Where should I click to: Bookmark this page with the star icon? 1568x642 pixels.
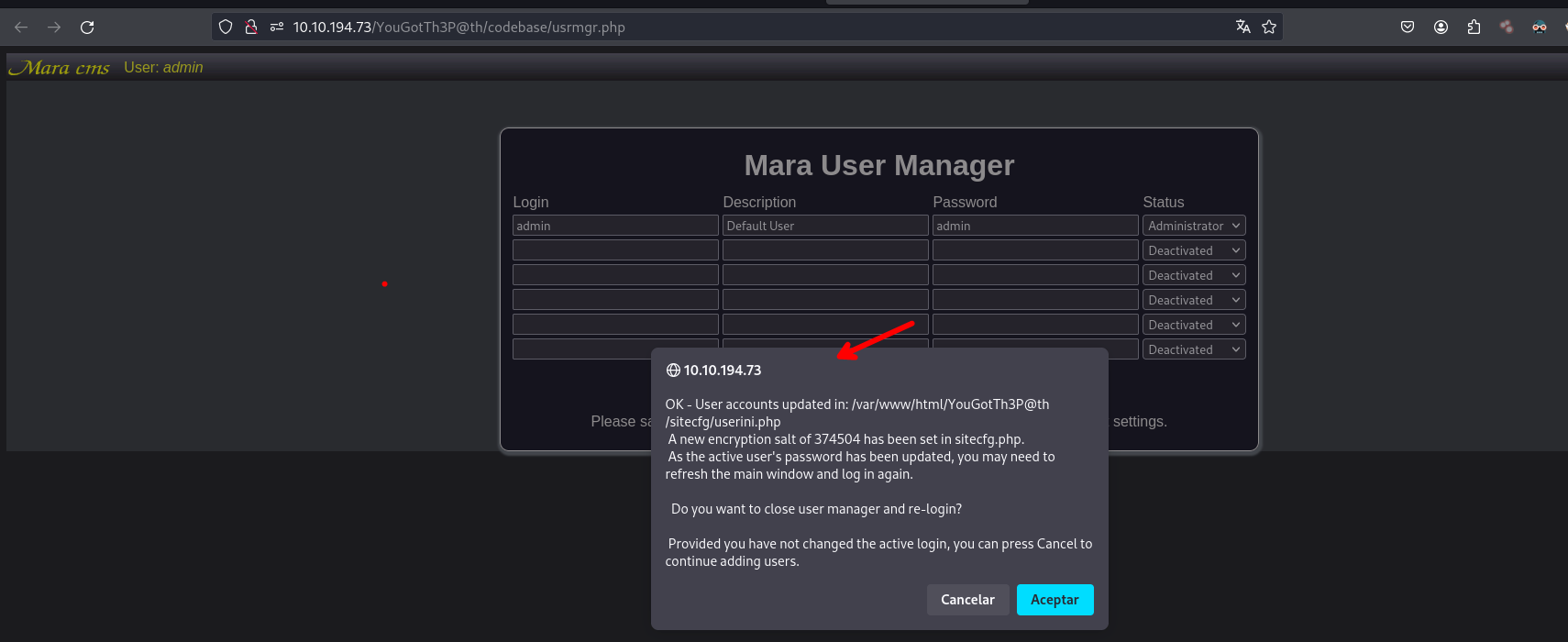(x=1269, y=28)
